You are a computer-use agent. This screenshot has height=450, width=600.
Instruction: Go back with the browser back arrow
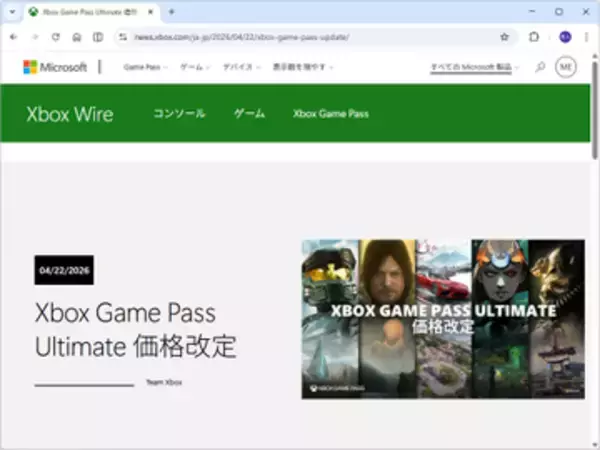pyautogui.click(x=13, y=37)
